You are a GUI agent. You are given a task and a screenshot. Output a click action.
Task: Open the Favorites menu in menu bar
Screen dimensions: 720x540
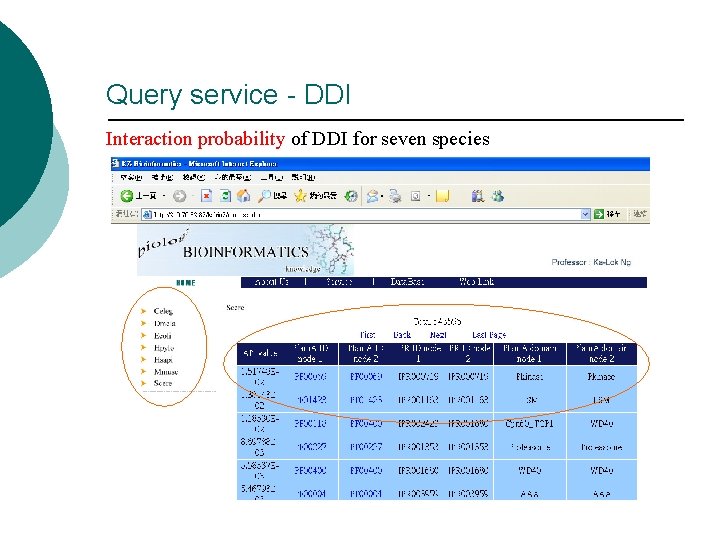click(x=232, y=177)
